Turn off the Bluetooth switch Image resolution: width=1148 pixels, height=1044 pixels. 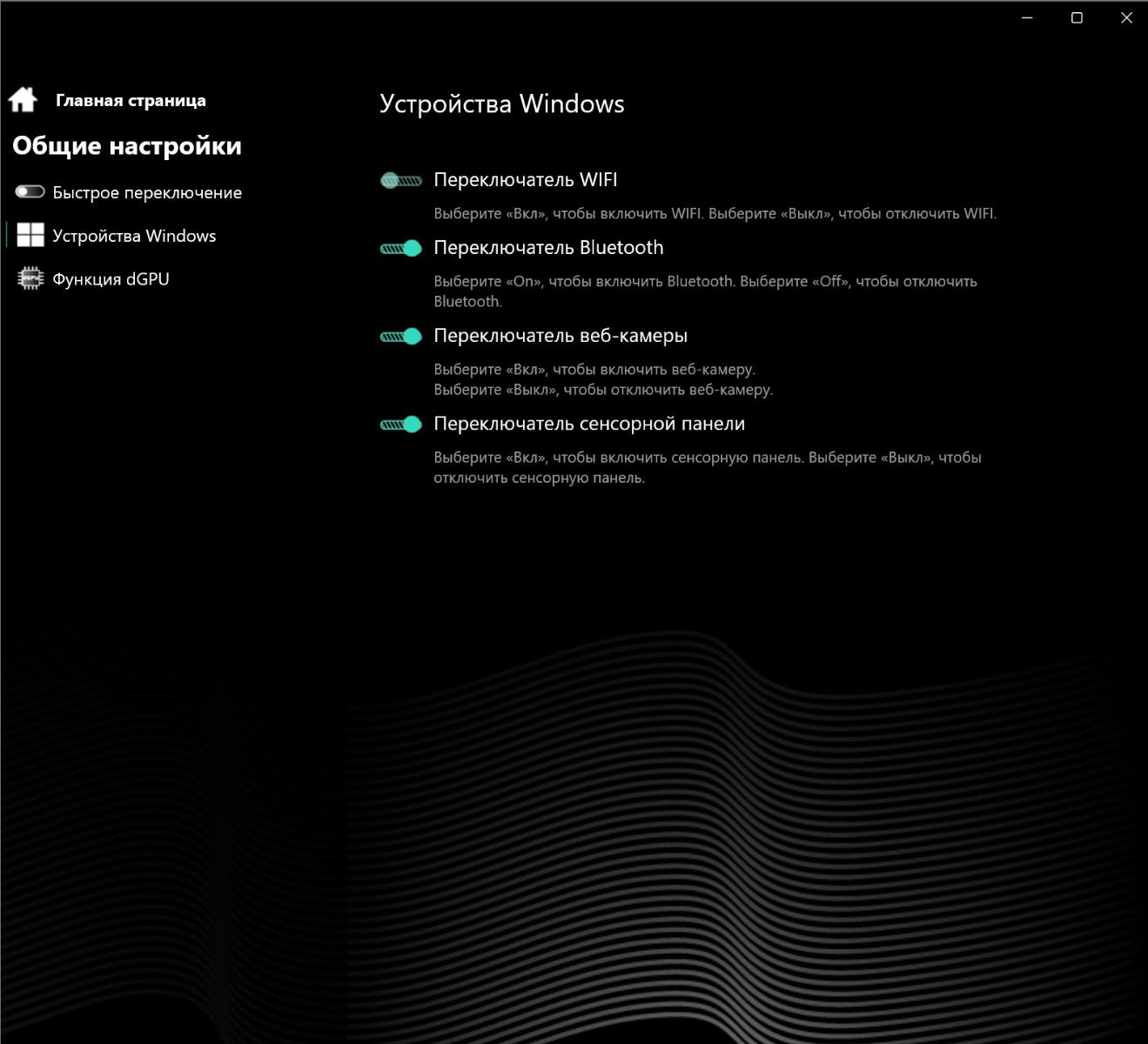(401, 248)
